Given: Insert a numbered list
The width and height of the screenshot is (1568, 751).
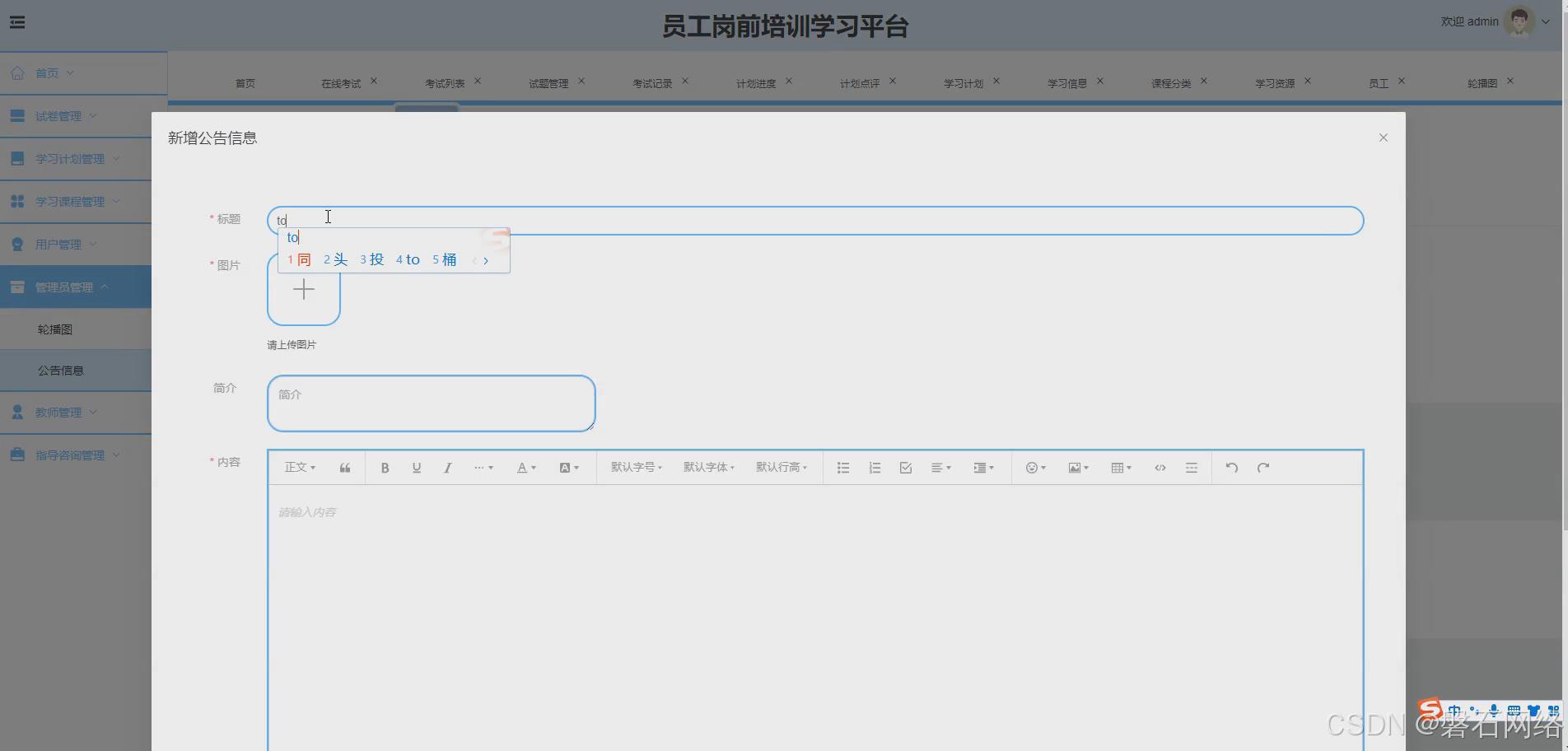Looking at the screenshot, I should [x=875, y=468].
